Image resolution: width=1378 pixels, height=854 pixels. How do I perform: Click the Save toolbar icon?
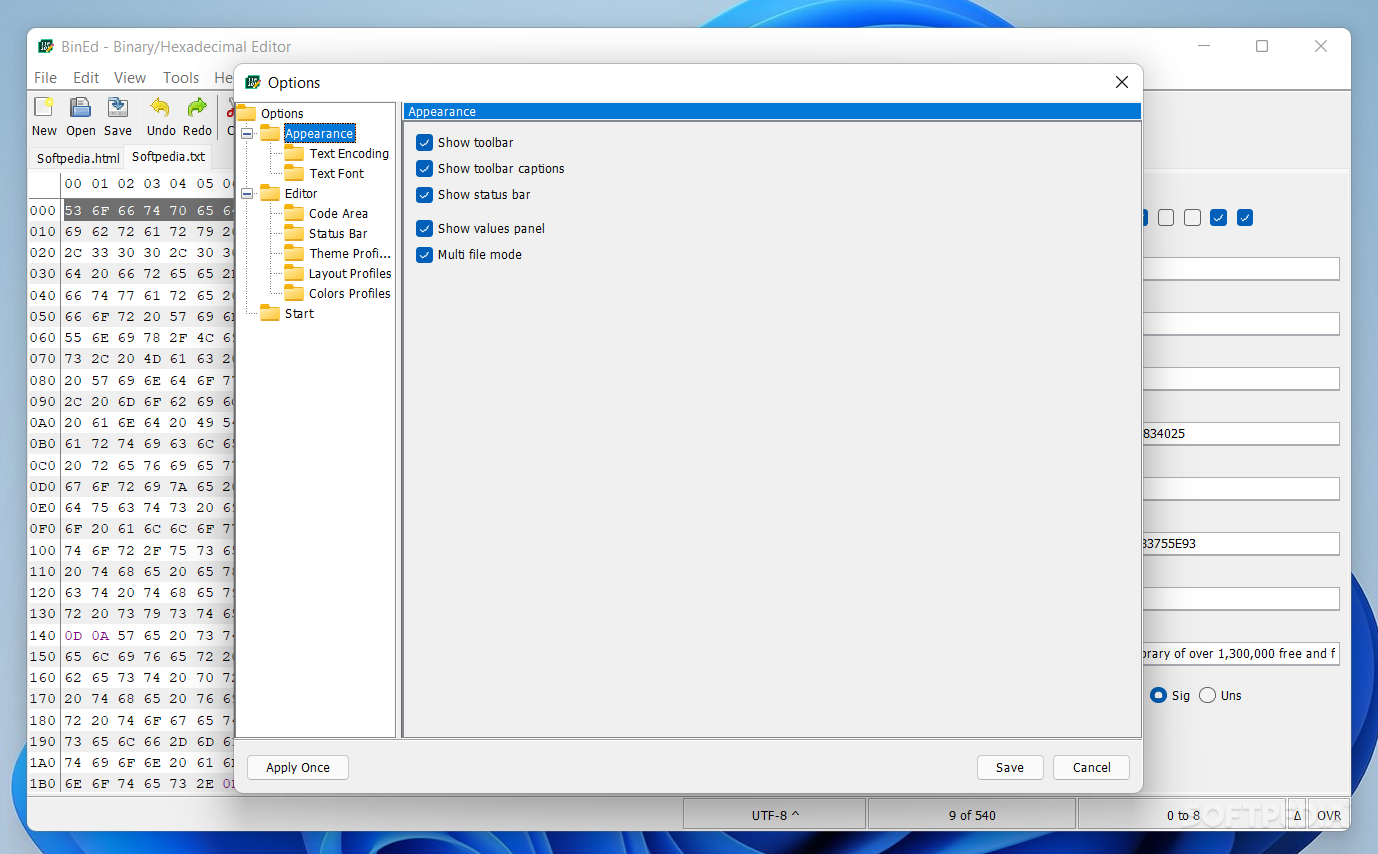(x=118, y=108)
